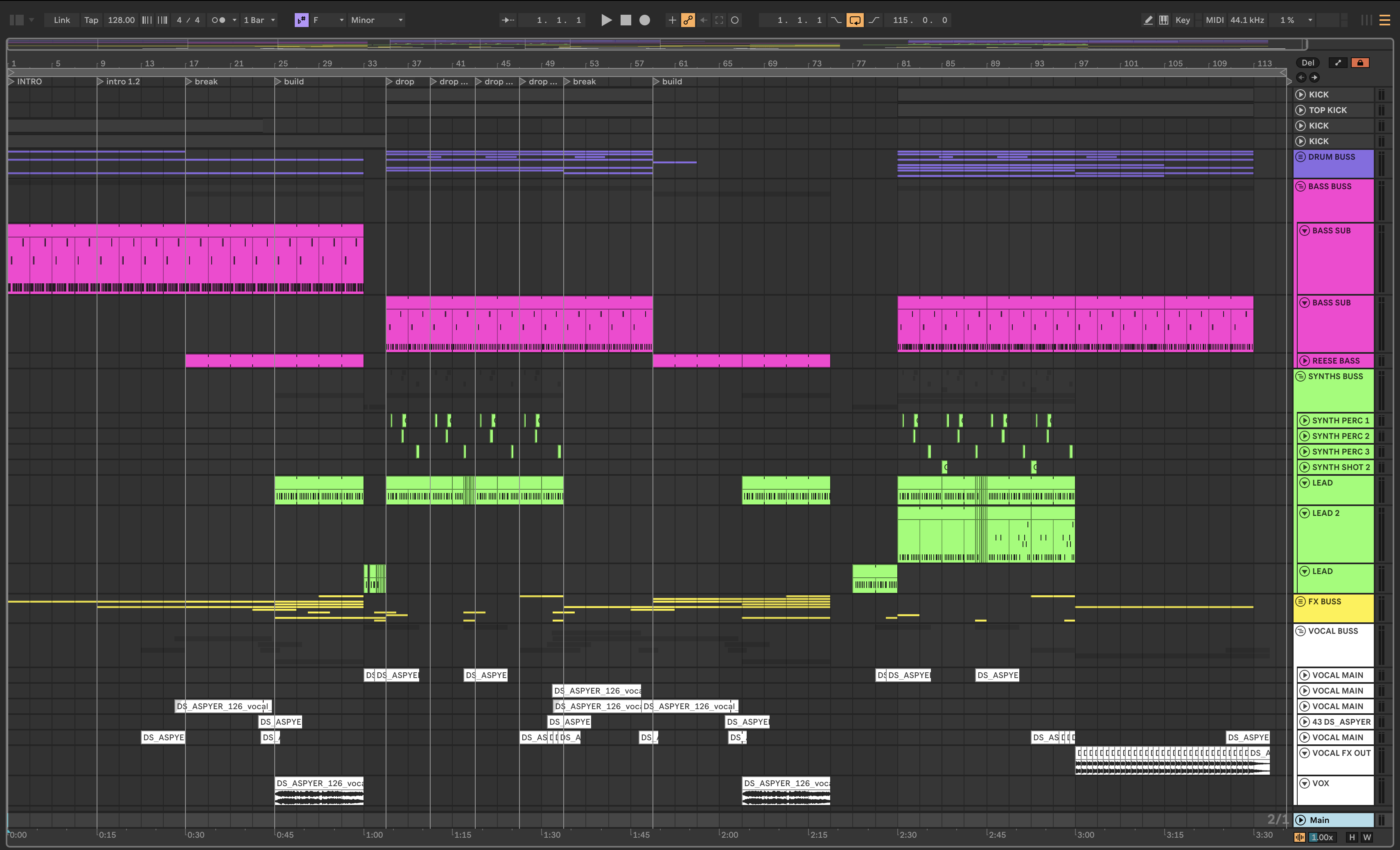Toggle the scale mode flat-sharp button
This screenshot has width=1400, height=850.
tap(301, 20)
